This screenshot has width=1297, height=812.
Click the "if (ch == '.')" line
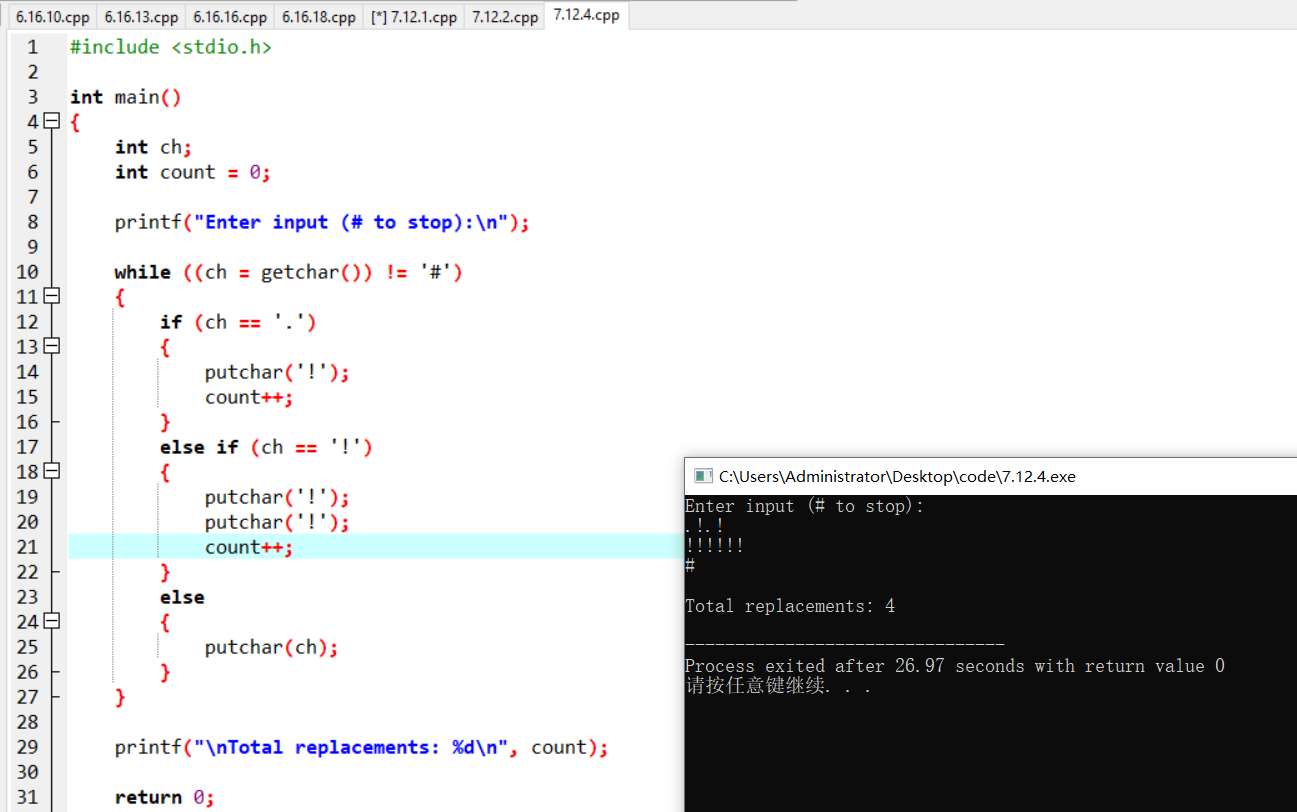(x=238, y=322)
